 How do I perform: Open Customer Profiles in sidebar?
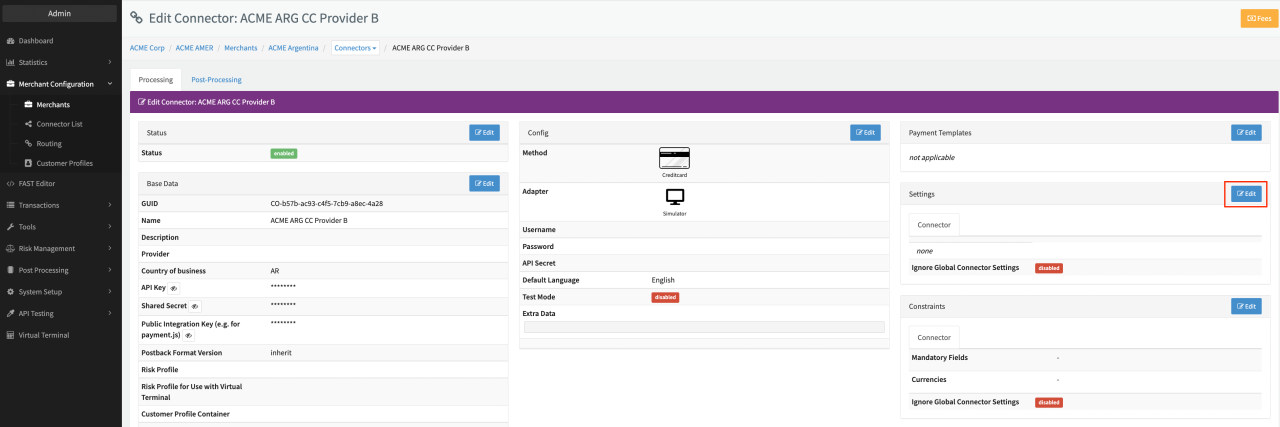tap(64, 163)
